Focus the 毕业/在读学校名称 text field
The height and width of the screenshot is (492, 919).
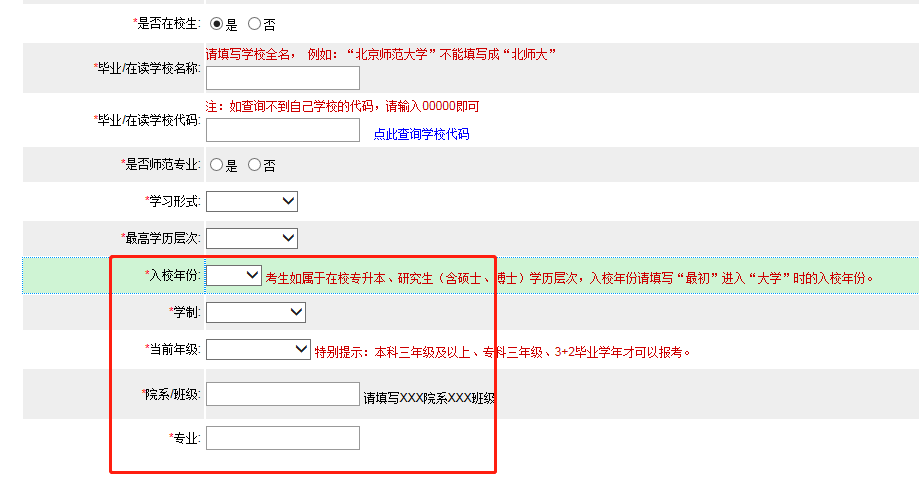283,78
